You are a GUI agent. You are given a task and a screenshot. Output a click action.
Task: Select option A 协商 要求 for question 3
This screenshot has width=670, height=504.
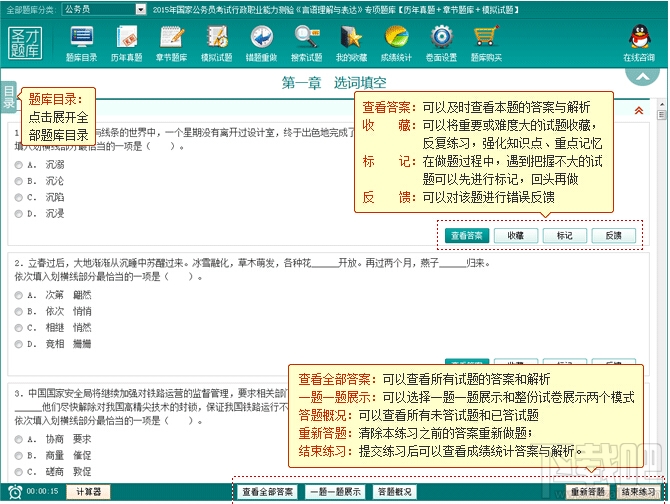[x=18, y=439]
